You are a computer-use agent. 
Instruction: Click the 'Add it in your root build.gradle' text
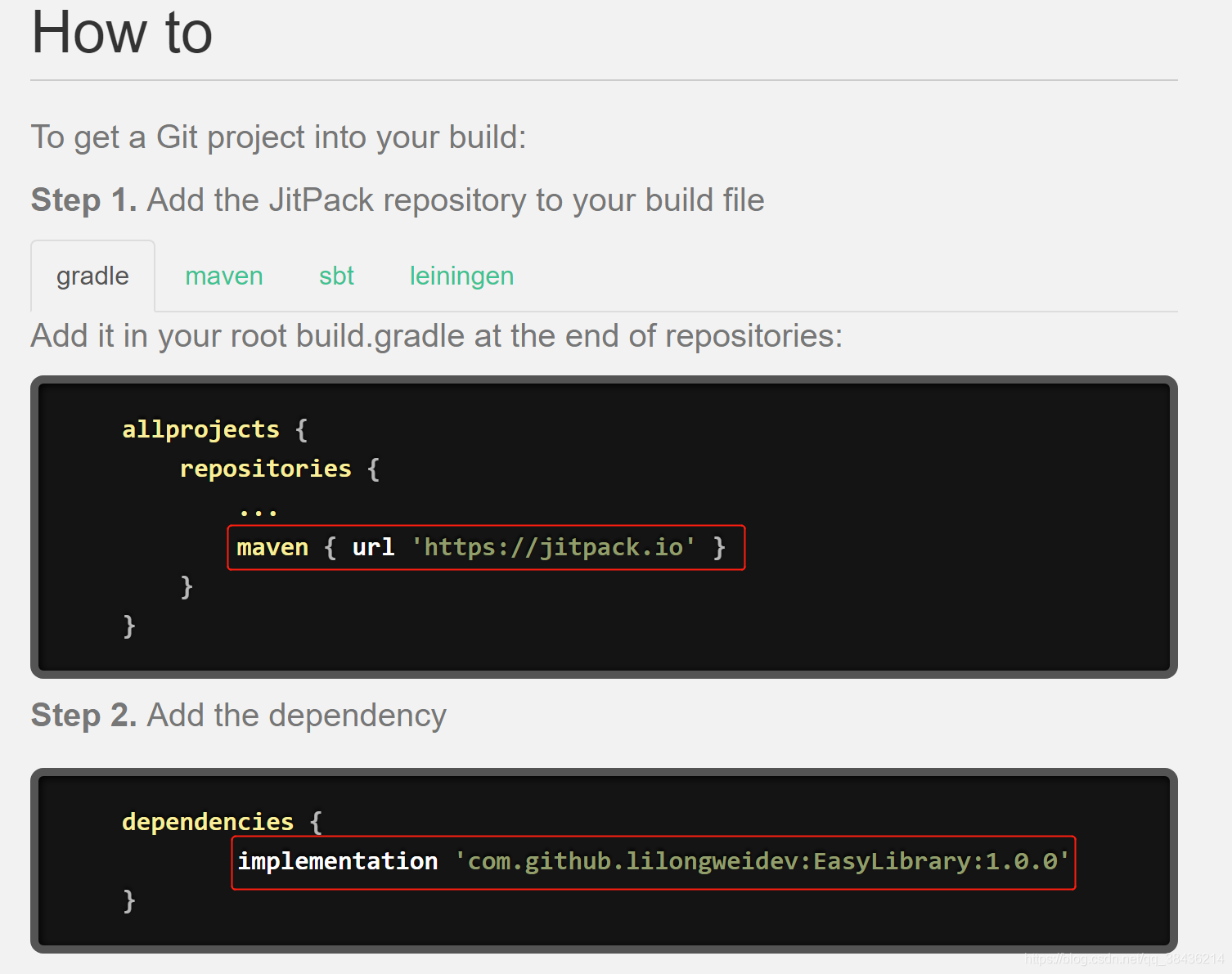pyautogui.click(x=436, y=335)
